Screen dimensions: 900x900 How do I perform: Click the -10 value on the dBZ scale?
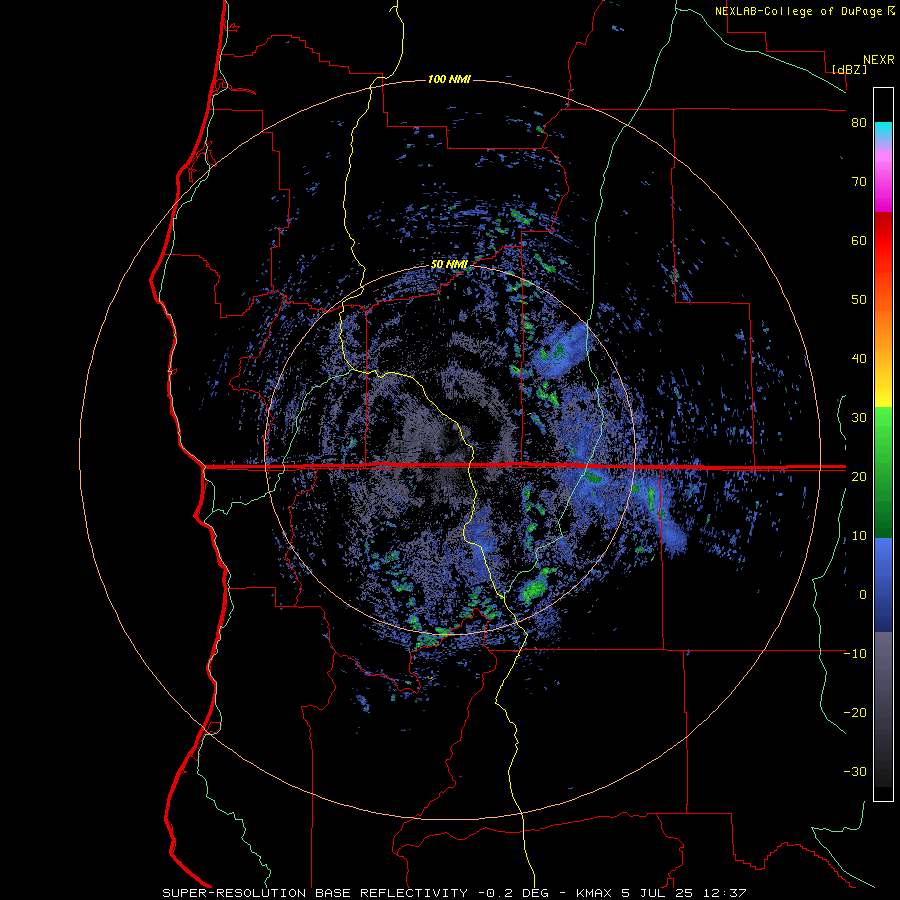[855, 654]
